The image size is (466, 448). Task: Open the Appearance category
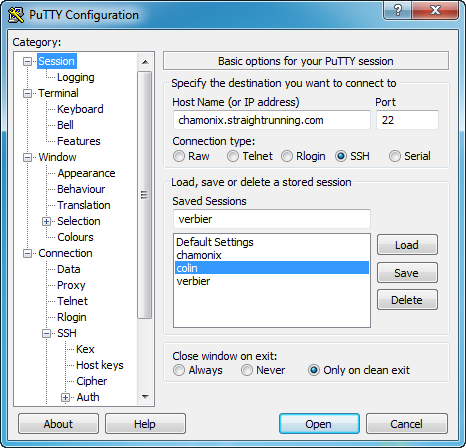pos(86,173)
